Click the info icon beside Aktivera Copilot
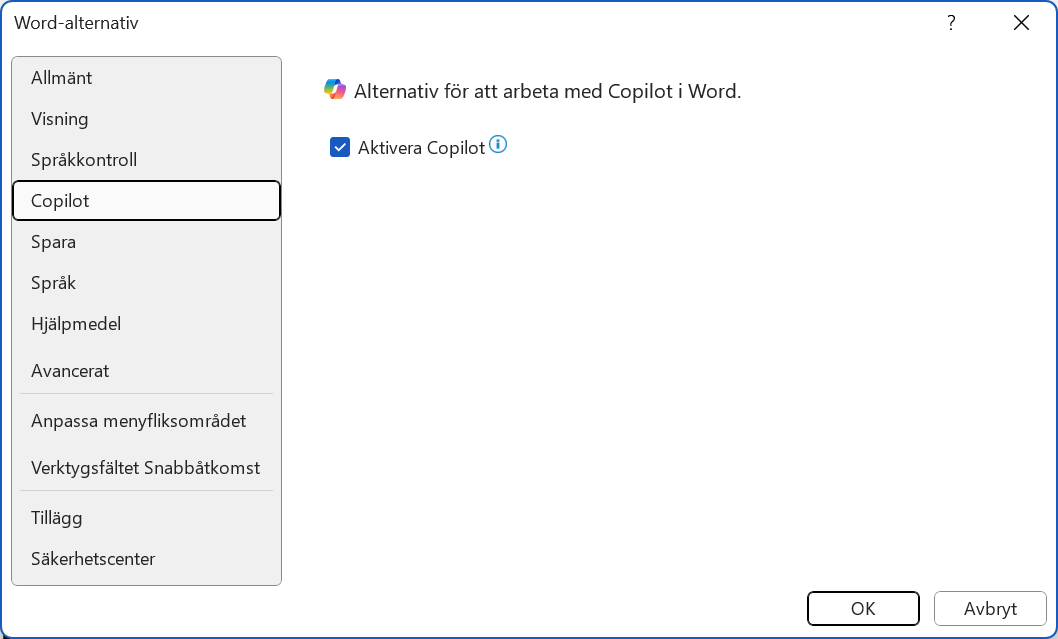This screenshot has height=639, width=1058. (498, 145)
